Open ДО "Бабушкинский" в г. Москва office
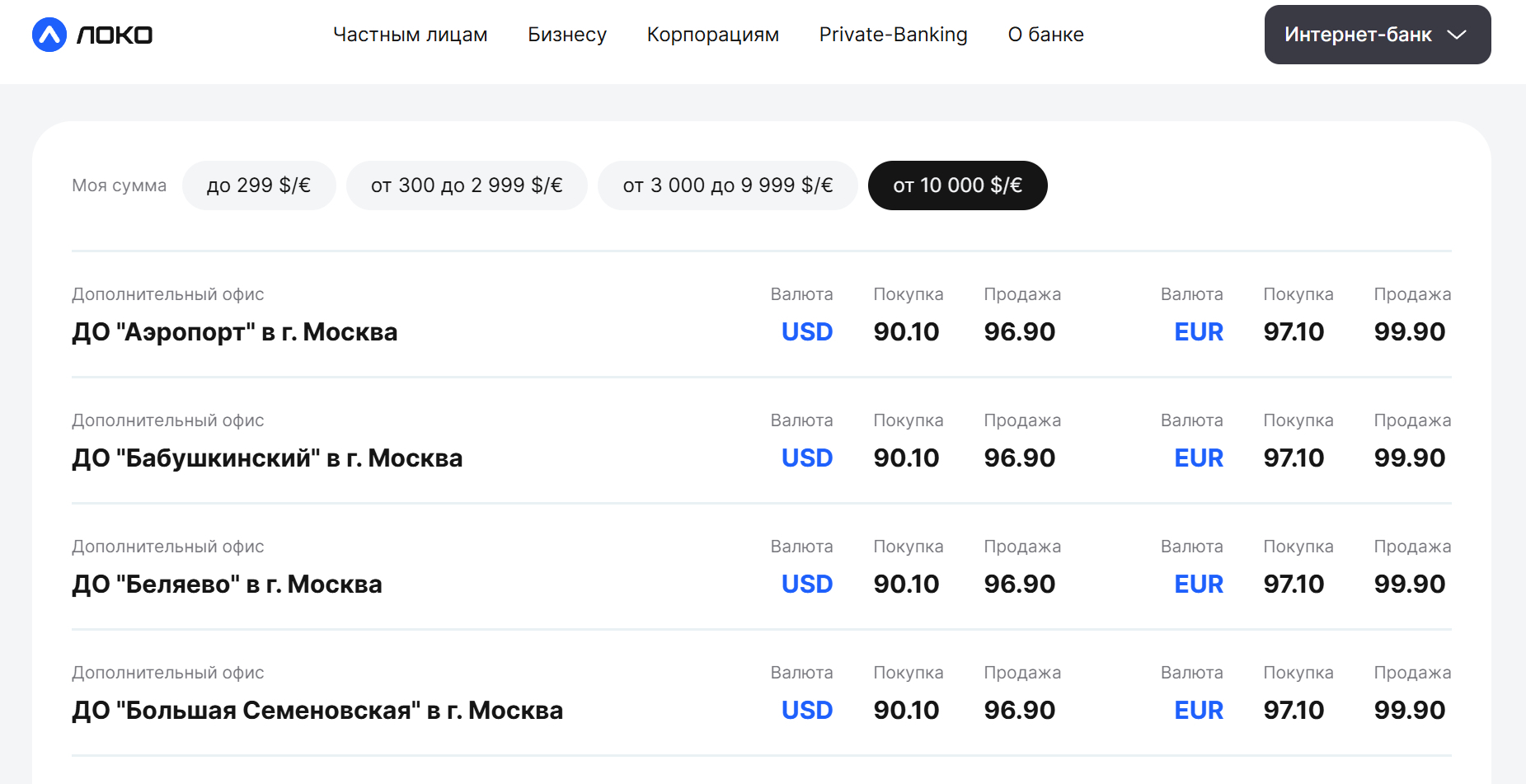Screen dimensions: 1526x784 click(267, 458)
